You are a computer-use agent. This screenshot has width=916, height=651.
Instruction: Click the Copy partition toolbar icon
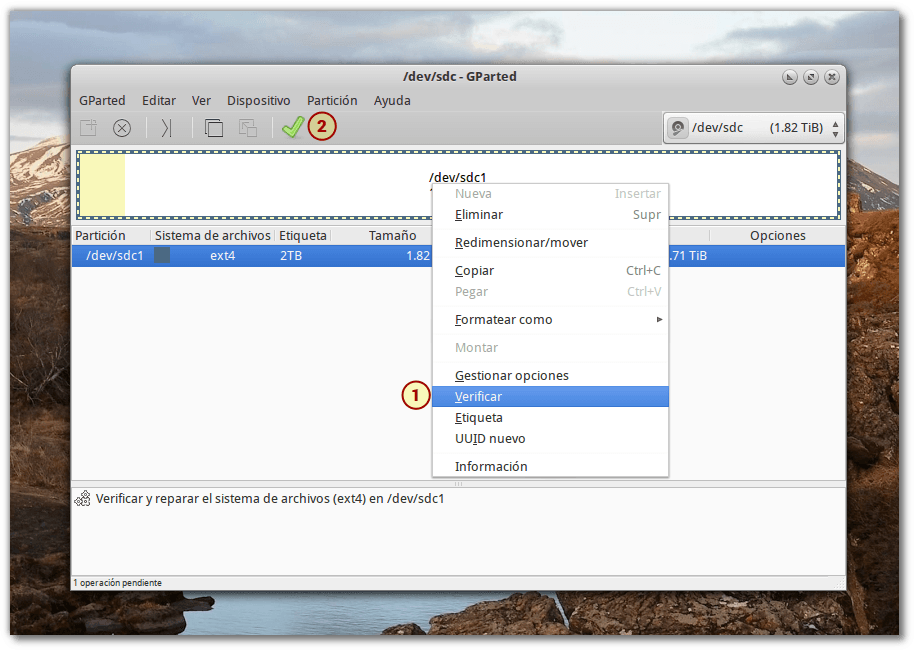pyautogui.click(x=213, y=127)
